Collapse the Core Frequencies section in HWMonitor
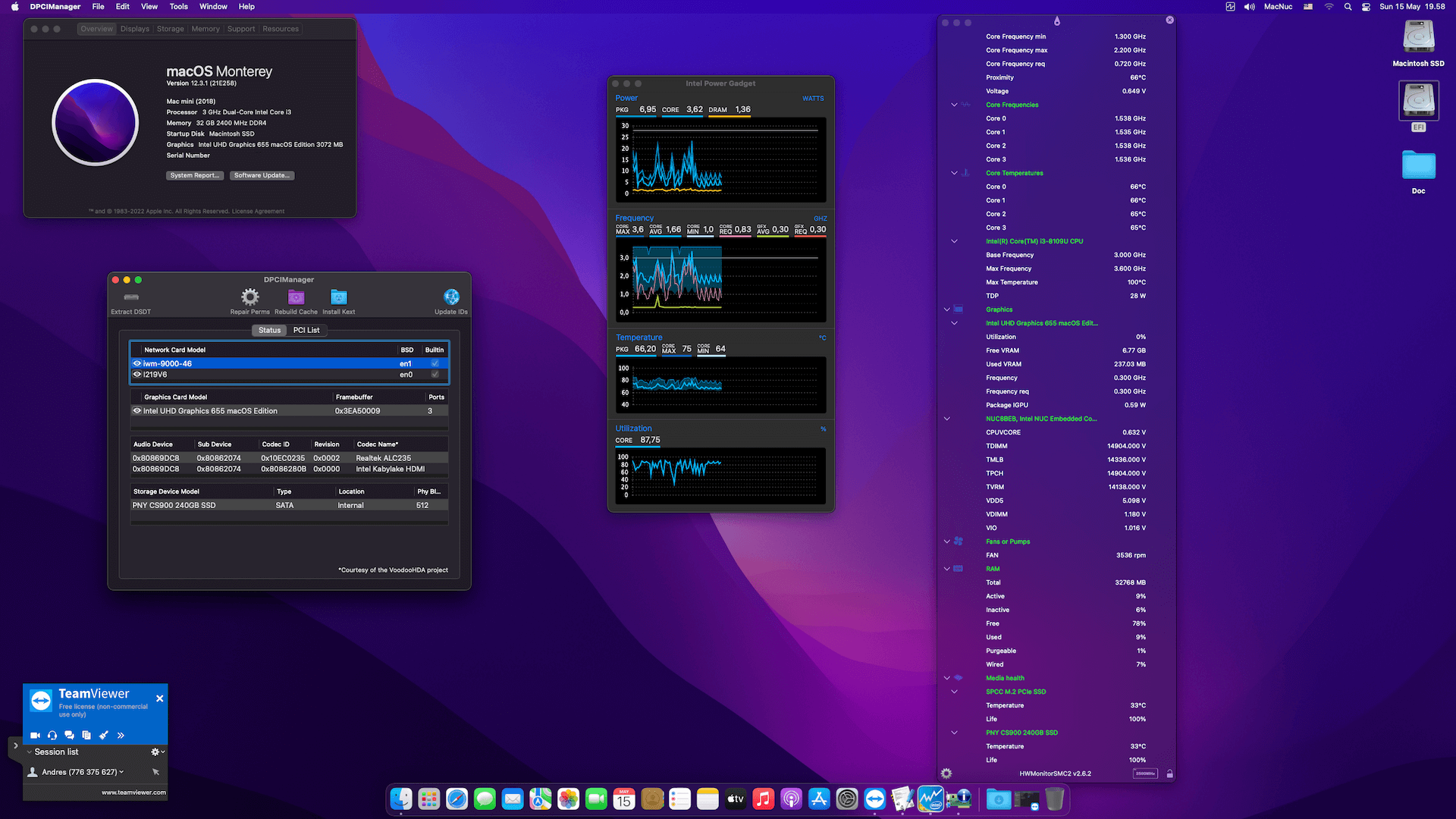This screenshot has height=819, width=1456. pyautogui.click(x=953, y=105)
